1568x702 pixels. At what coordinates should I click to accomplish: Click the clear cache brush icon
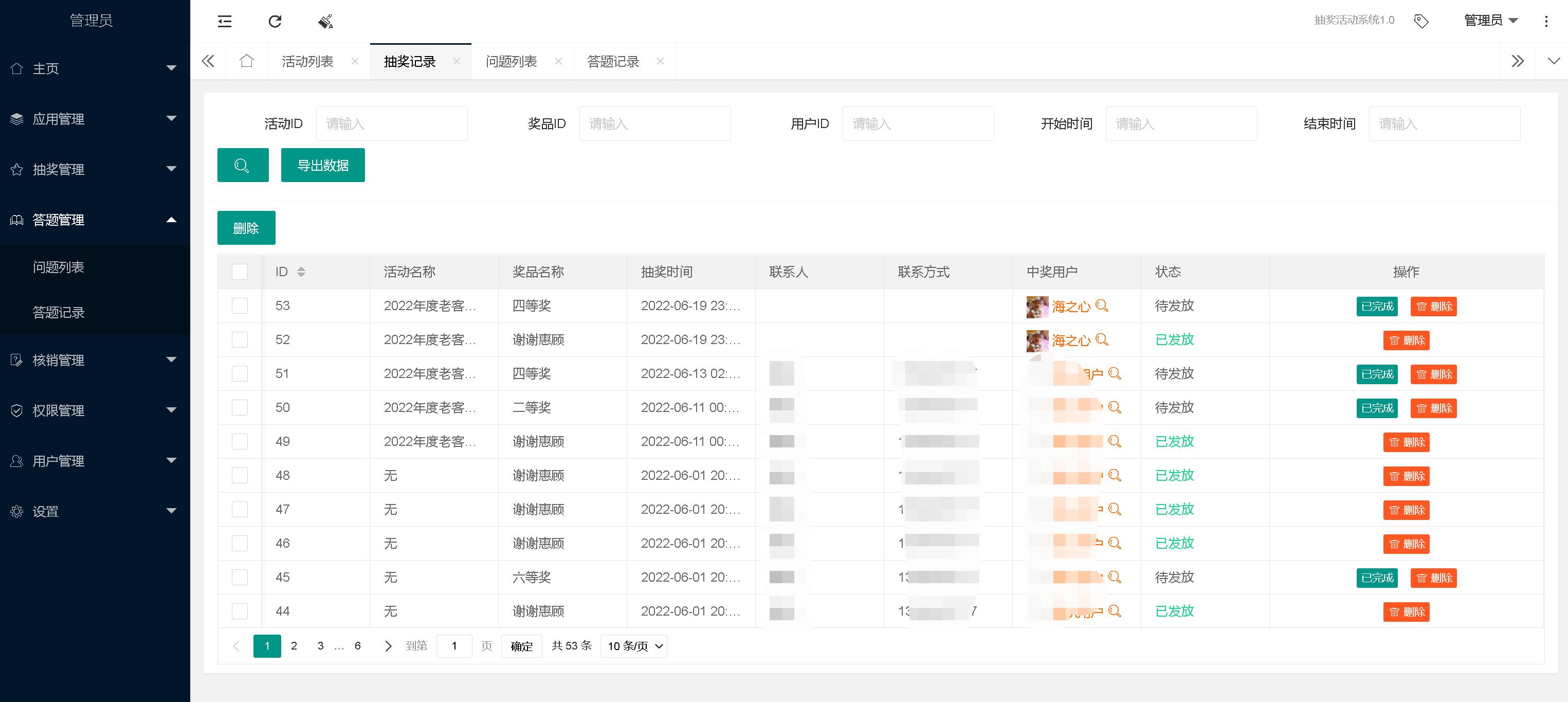(325, 22)
